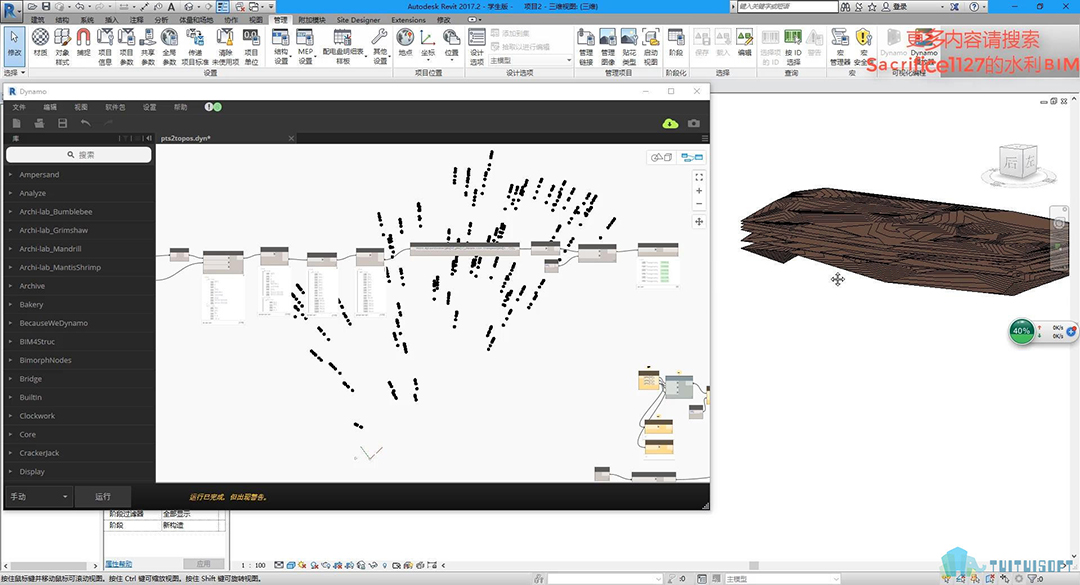The width and height of the screenshot is (1080, 585).
Task: Expand the Clockwork library category
Action: 37,416
